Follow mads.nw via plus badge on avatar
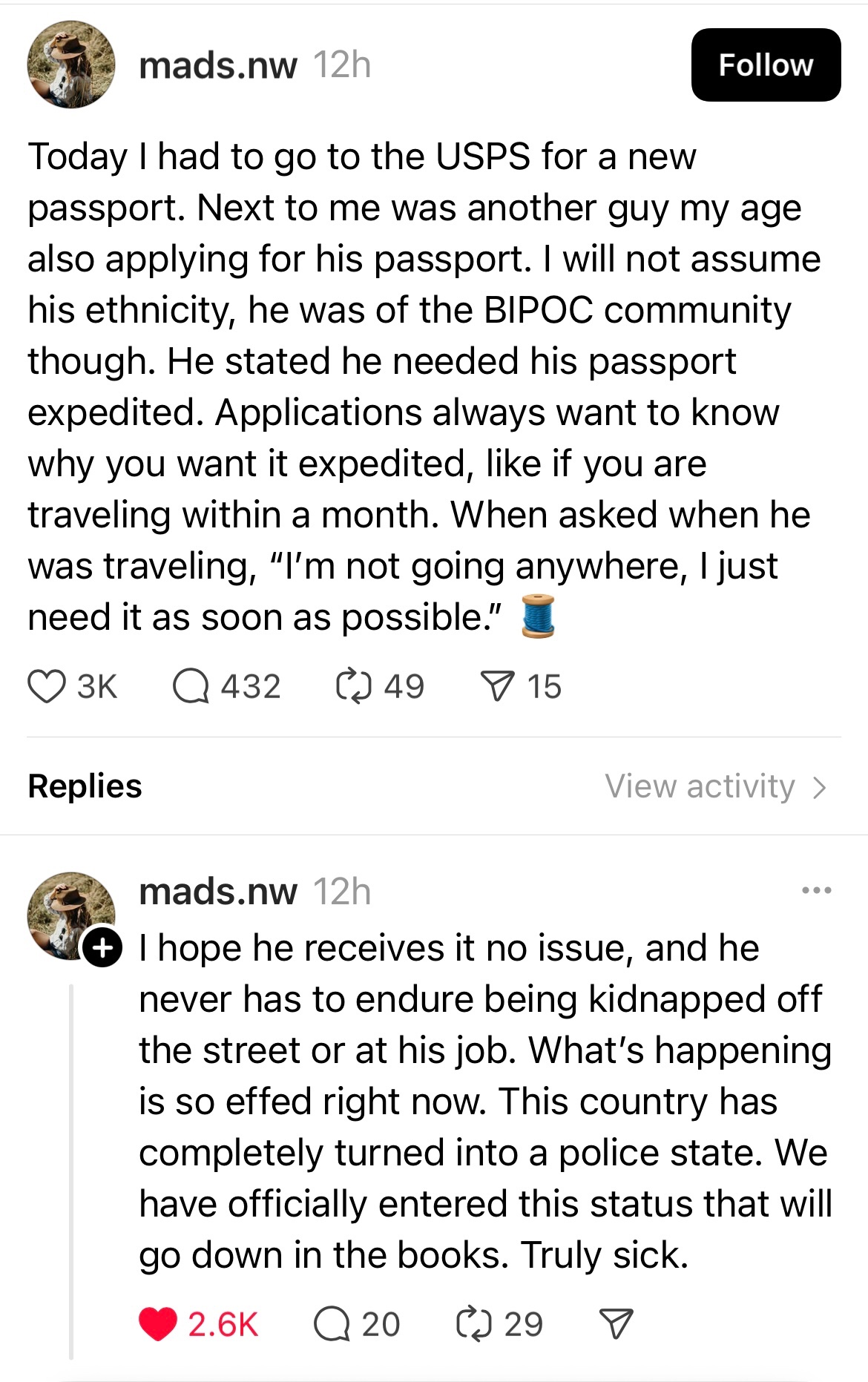Viewport: 868px width, 1382px height. tap(102, 947)
